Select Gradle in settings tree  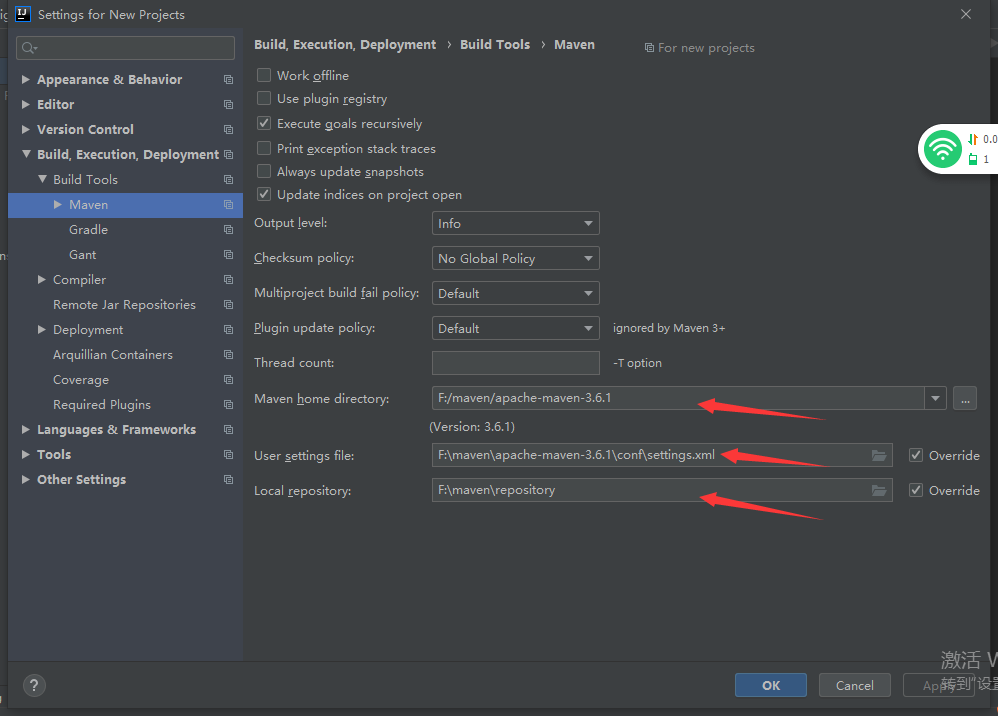click(x=88, y=229)
